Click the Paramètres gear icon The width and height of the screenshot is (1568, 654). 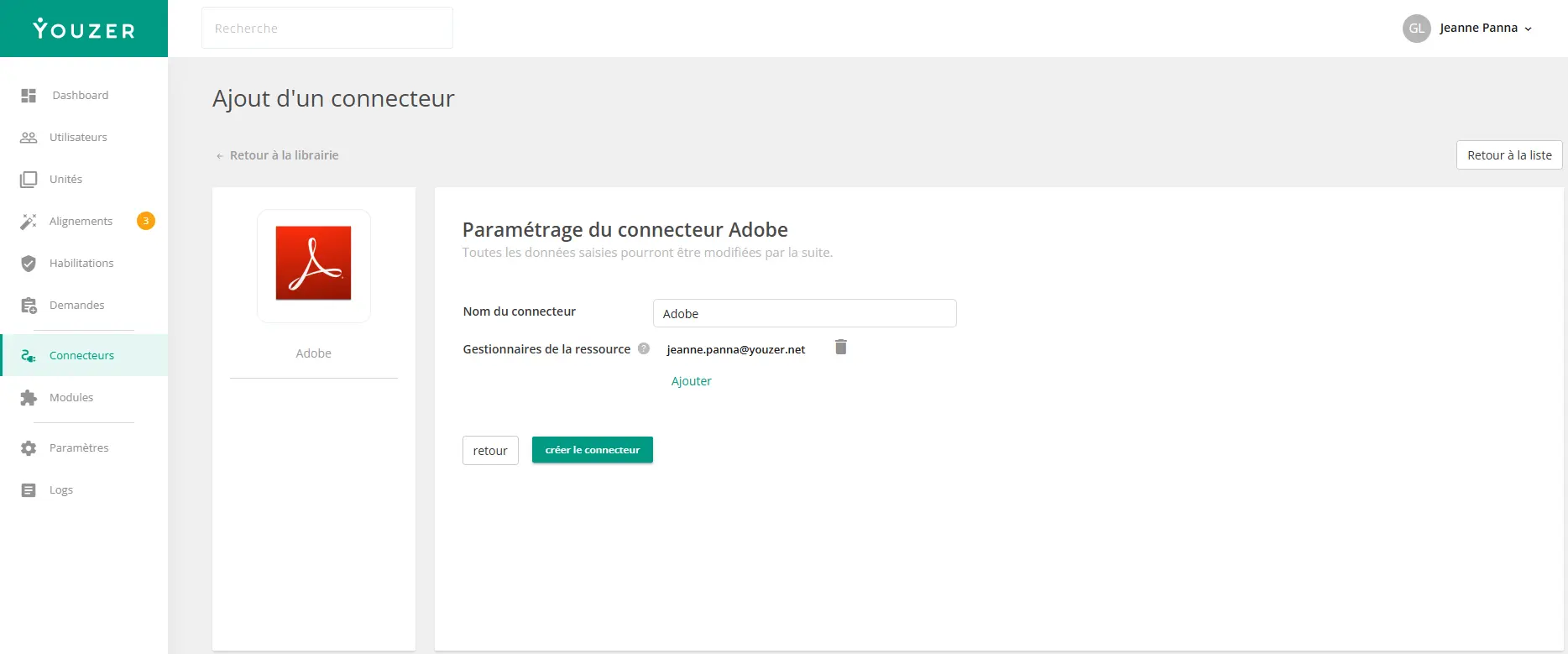pos(29,448)
